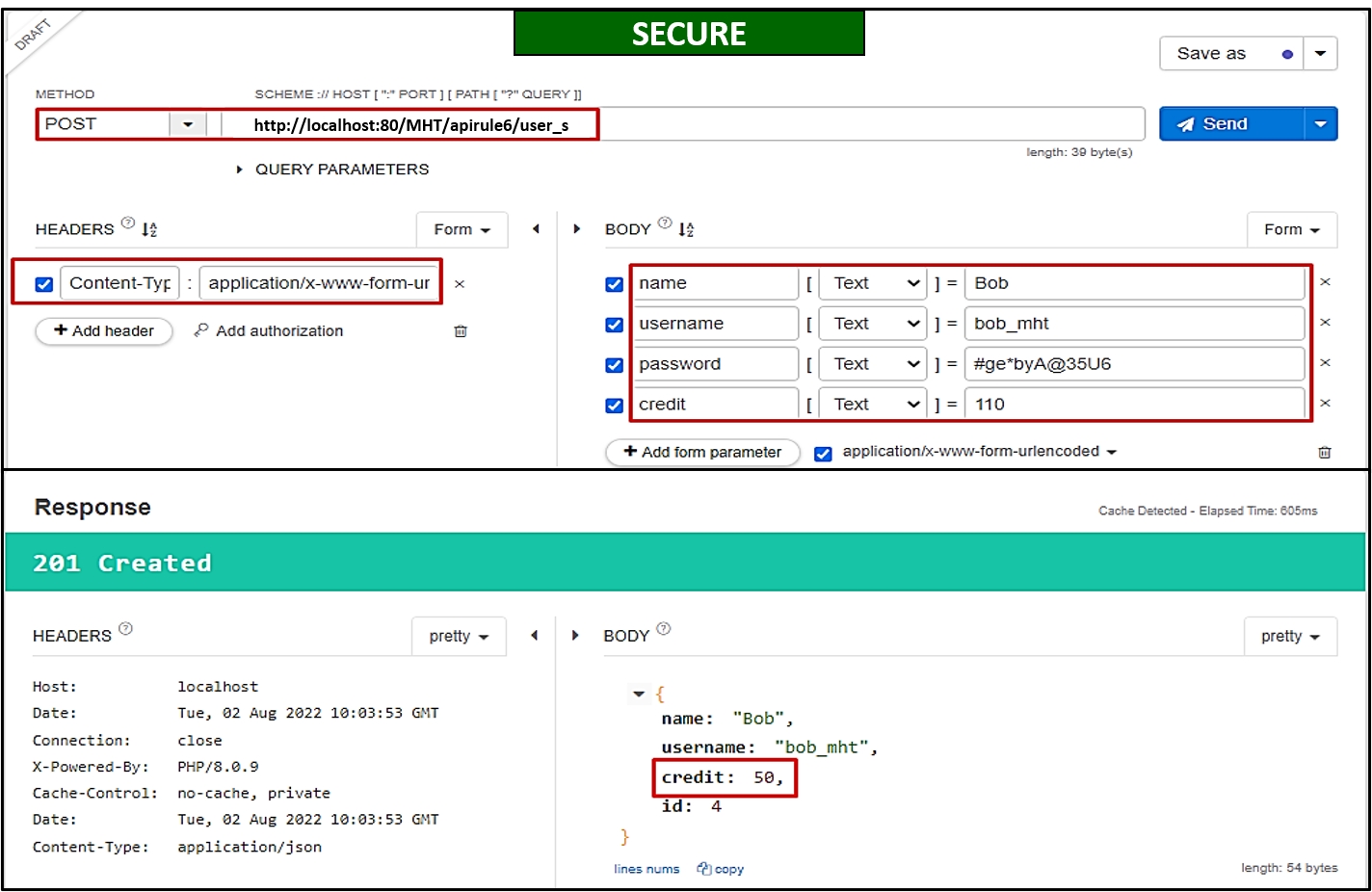Toggle the credit parameter checkbox
Viewport: 1372px width, 892px height.
point(614,406)
